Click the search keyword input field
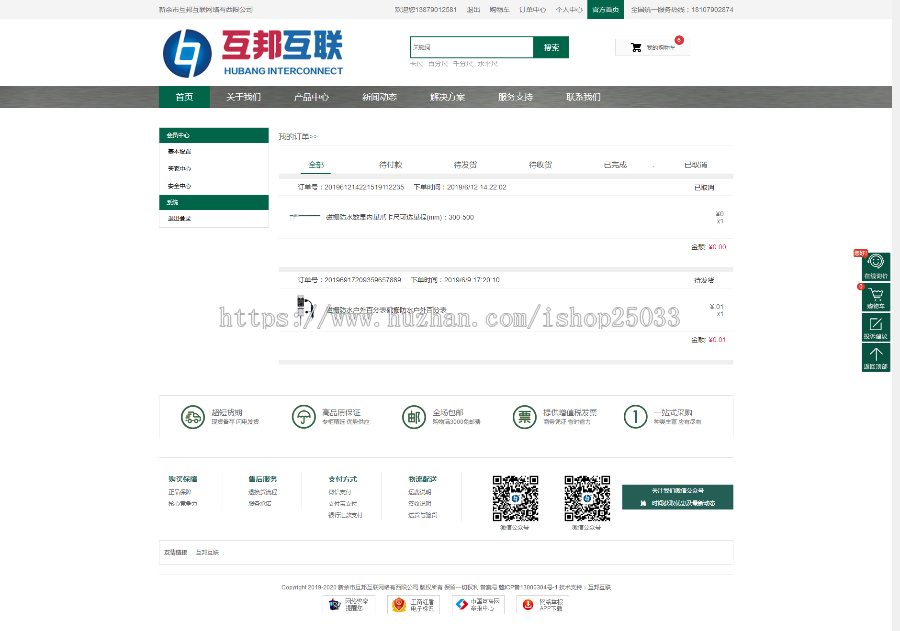This screenshot has width=900, height=631. coord(472,47)
